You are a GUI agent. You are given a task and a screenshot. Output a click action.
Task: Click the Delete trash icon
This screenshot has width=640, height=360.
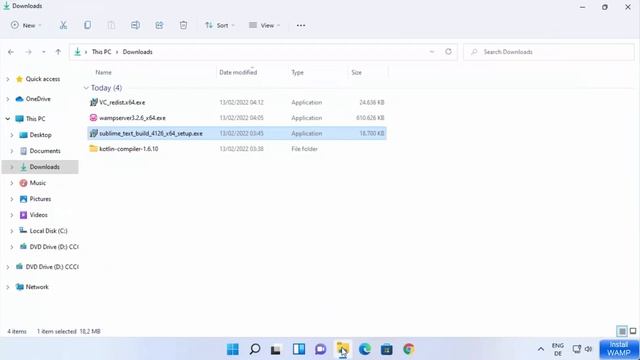coord(183,25)
